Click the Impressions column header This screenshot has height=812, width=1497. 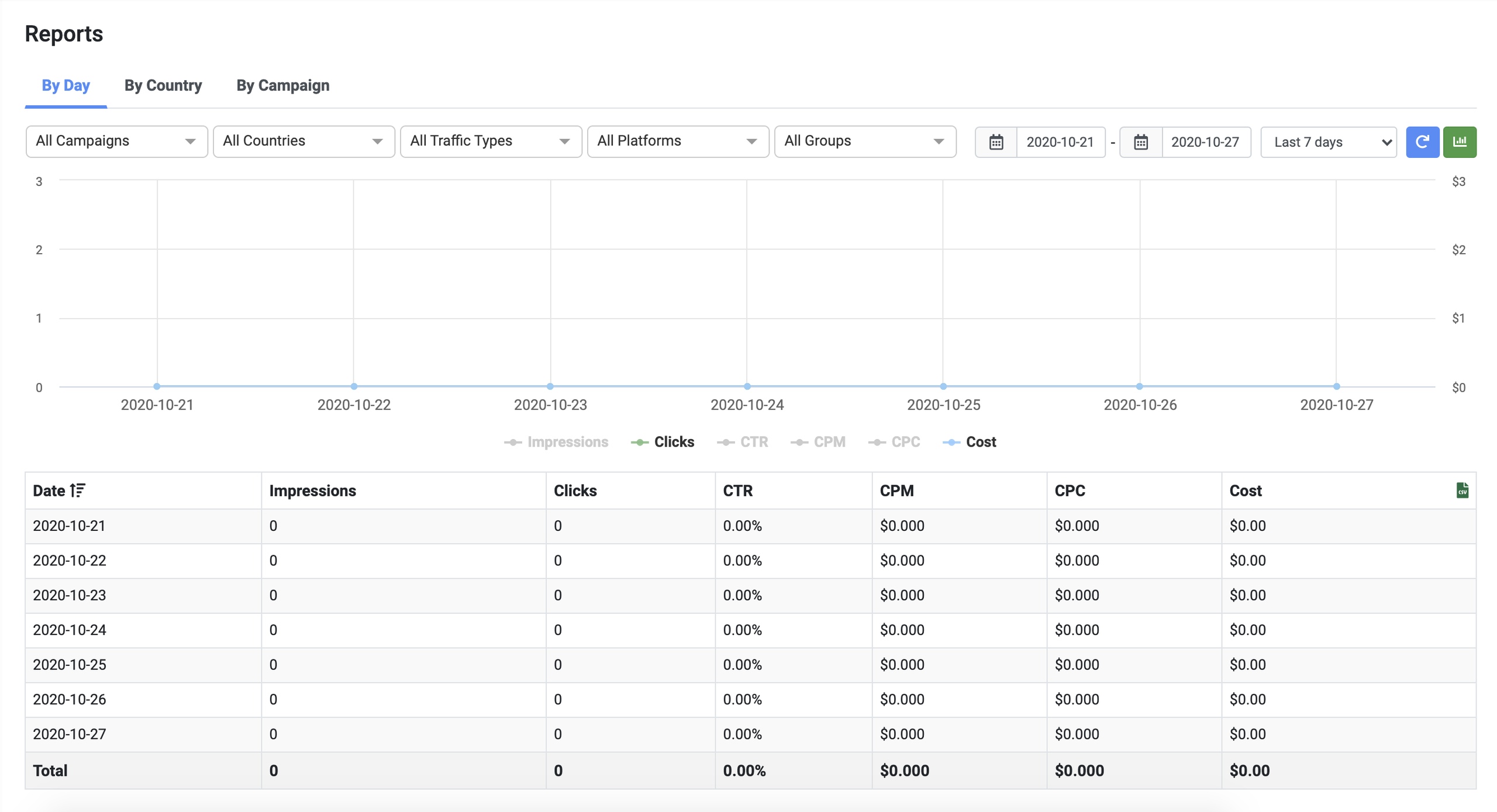pyautogui.click(x=312, y=490)
